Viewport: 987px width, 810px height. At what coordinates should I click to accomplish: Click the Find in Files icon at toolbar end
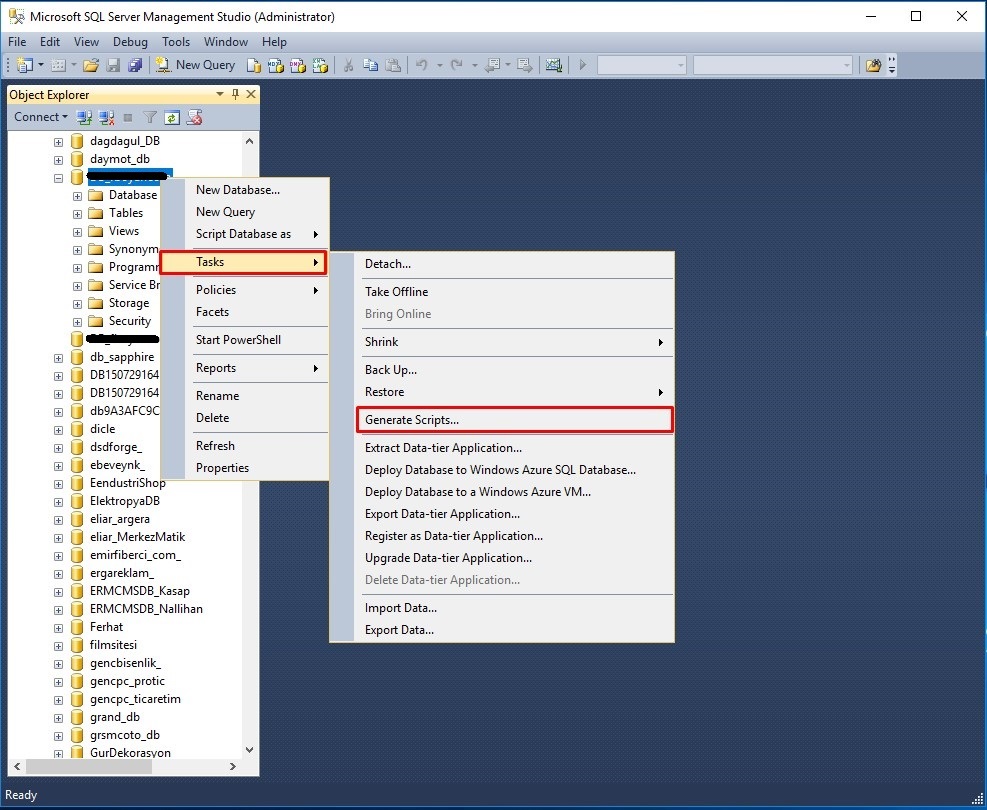pyautogui.click(x=873, y=65)
